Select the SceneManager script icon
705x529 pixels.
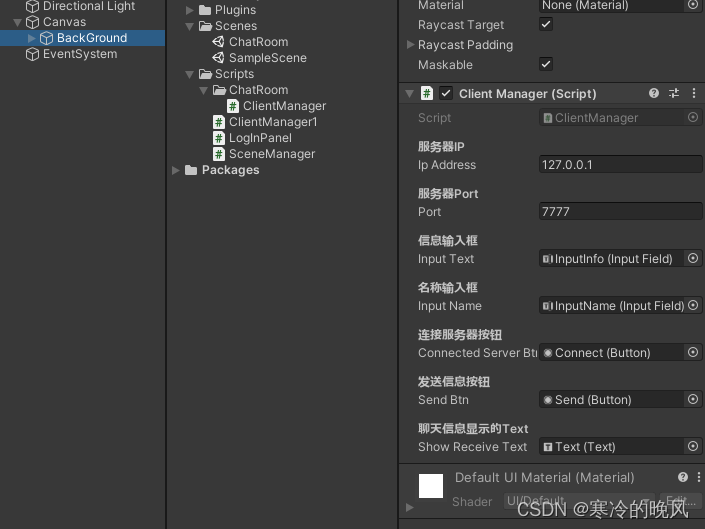coord(219,154)
